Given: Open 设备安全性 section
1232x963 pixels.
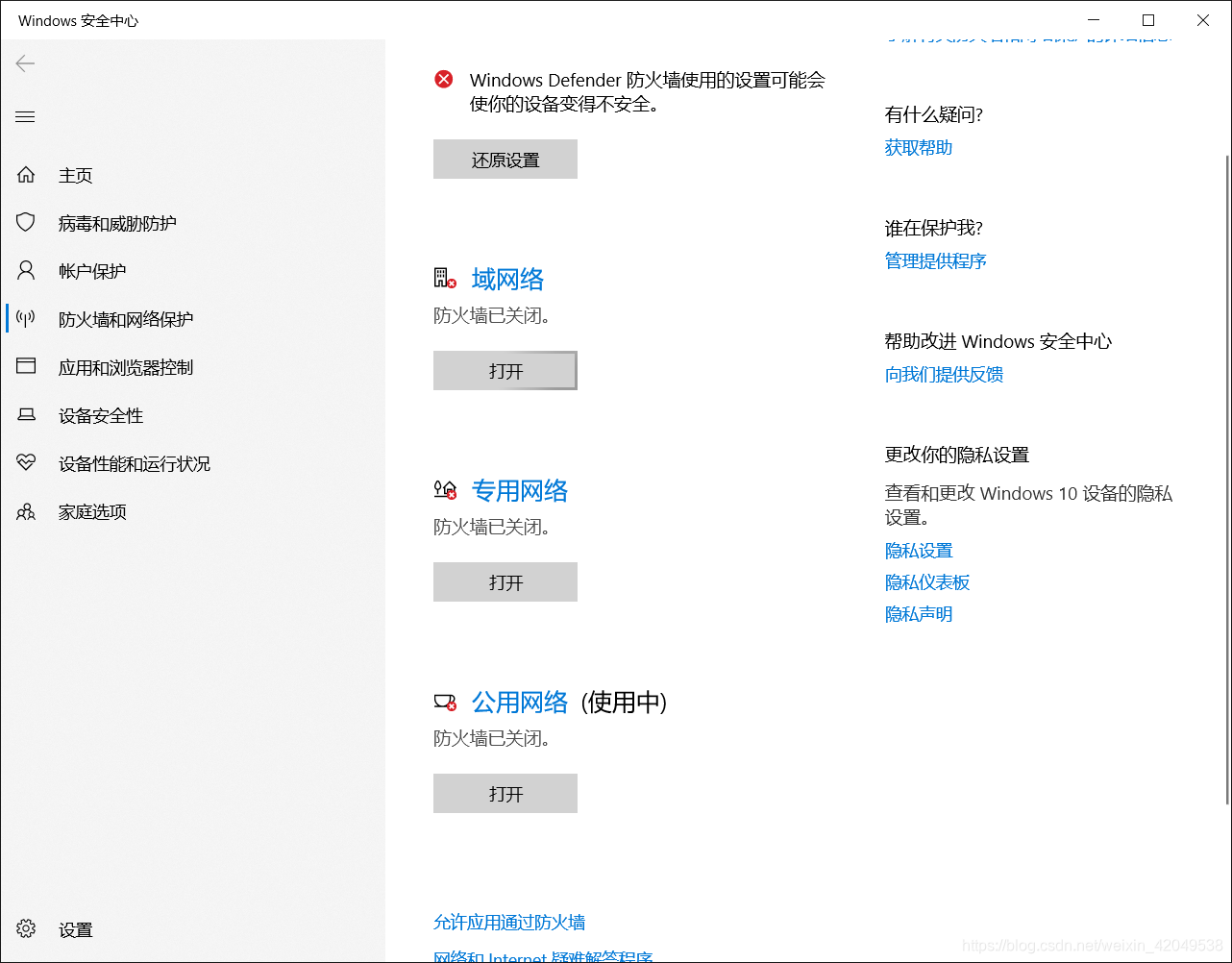Looking at the screenshot, I should 101,415.
